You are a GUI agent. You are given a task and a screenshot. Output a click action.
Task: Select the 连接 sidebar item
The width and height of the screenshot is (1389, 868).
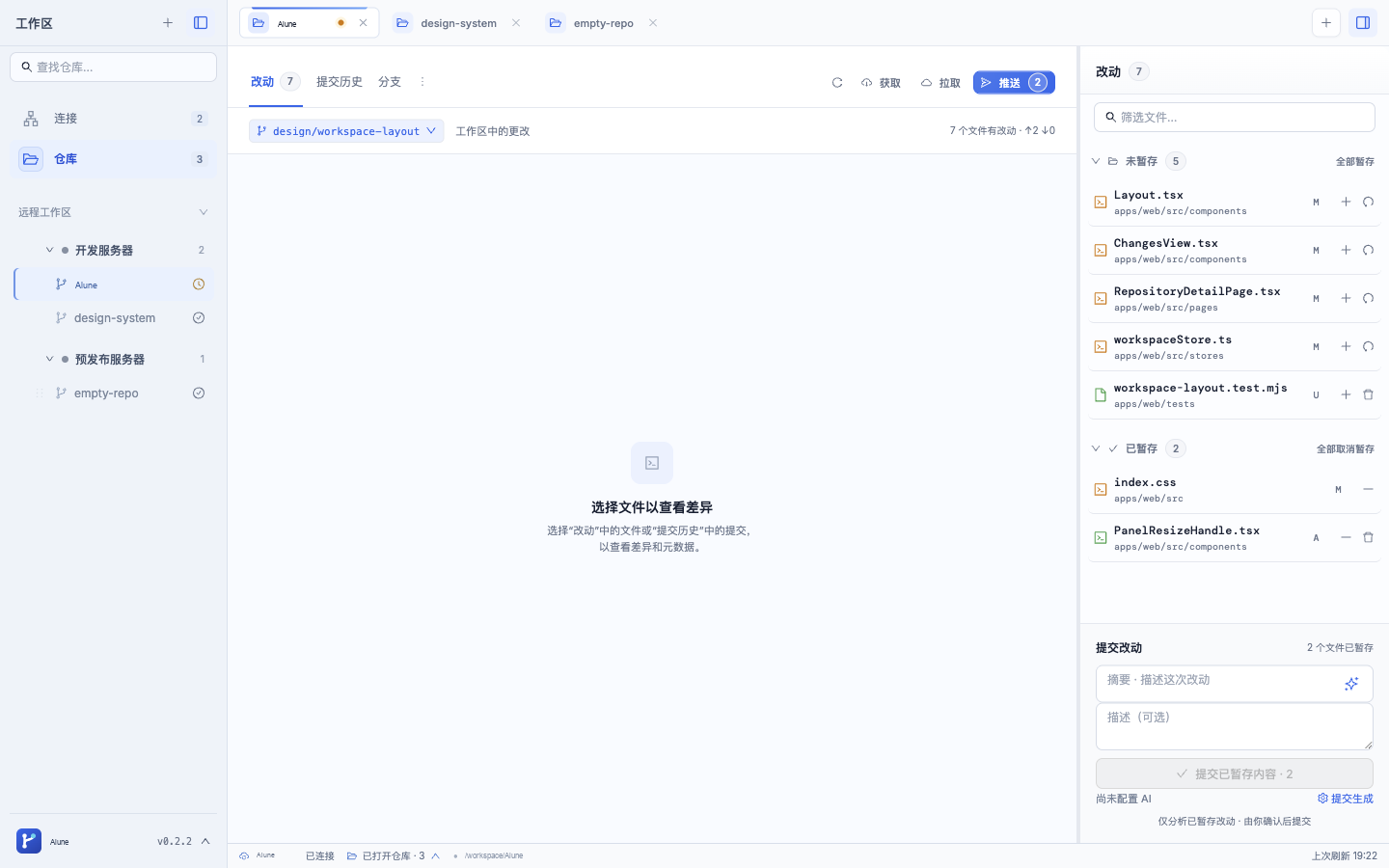(x=113, y=119)
